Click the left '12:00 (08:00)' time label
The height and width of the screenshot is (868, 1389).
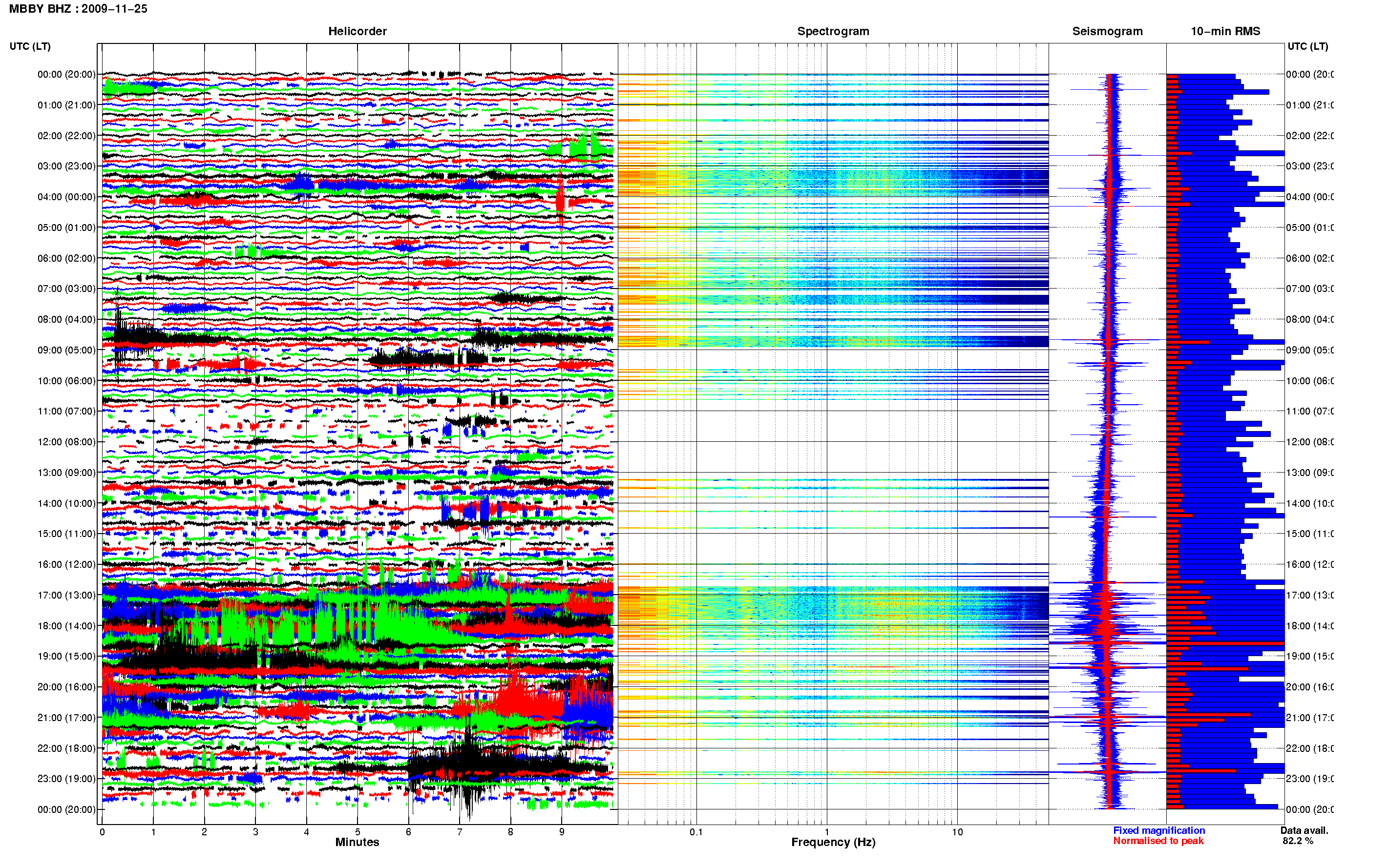[66, 442]
